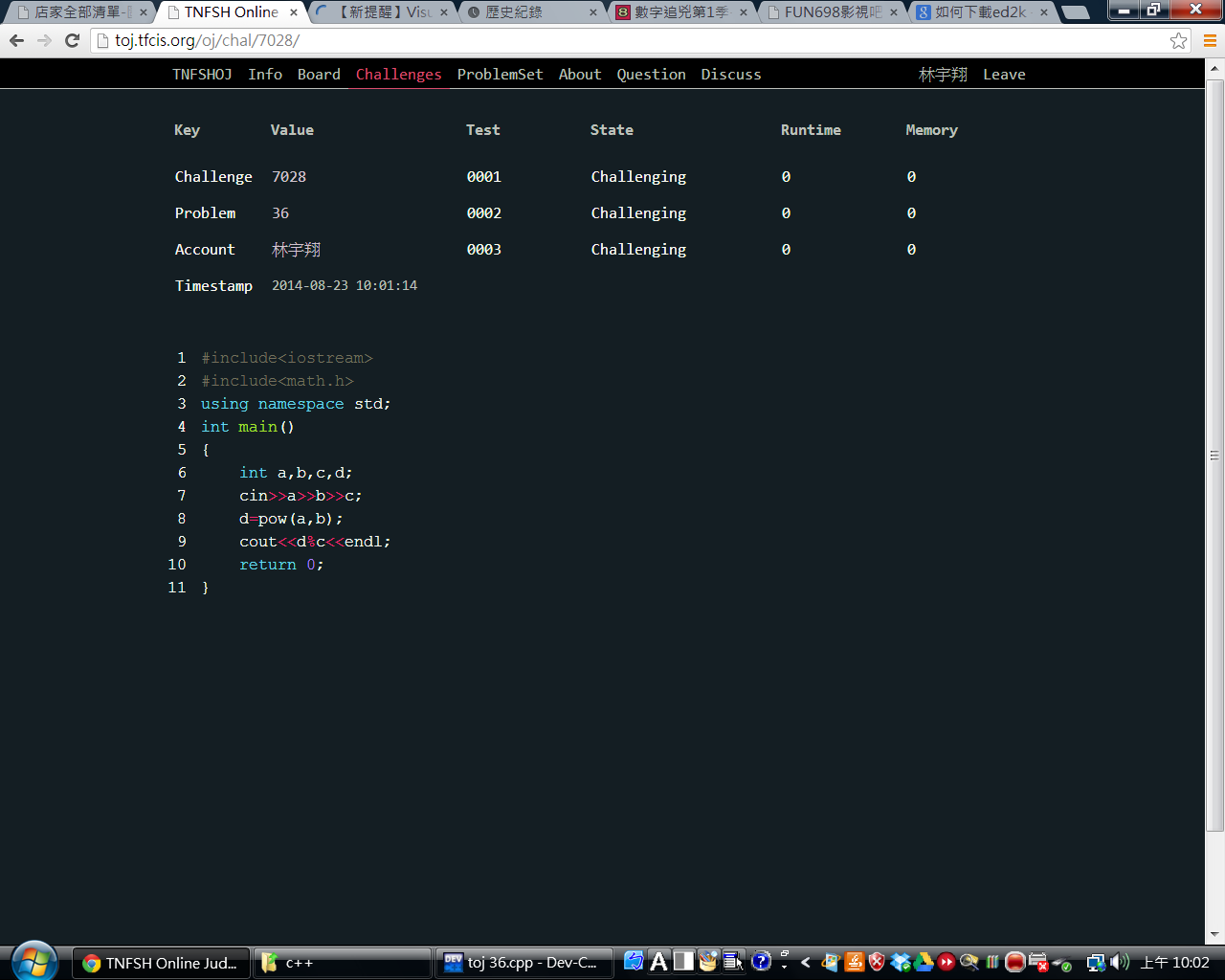The image size is (1225, 980).
Task: Open ProblemSet in the navbar
Action: click(500, 75)
